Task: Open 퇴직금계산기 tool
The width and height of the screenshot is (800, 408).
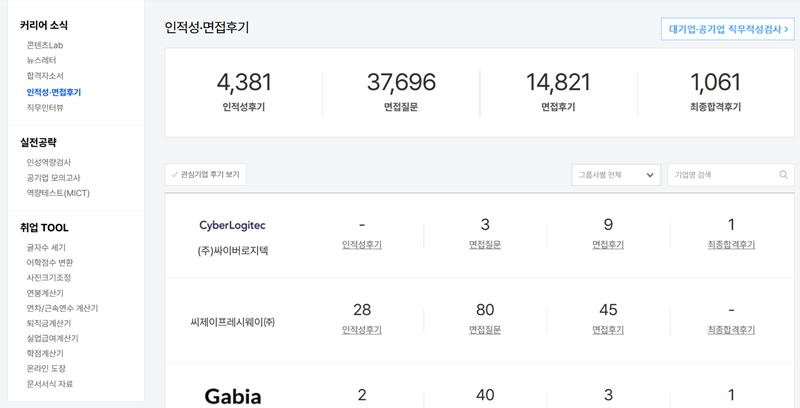Action: [x=48, y=323]
